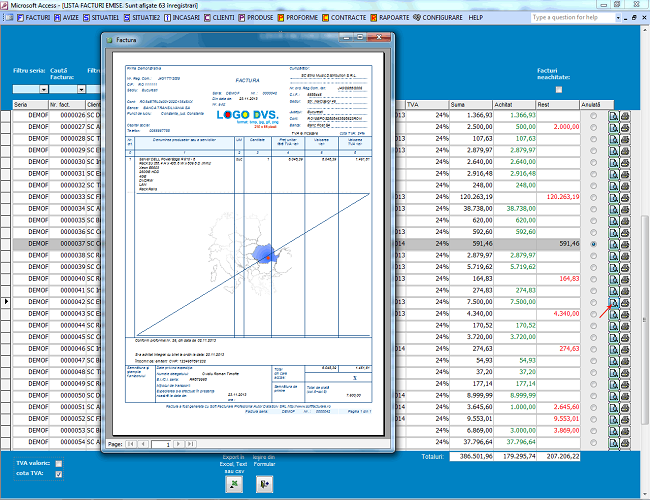Open the Filtru seria dropdown
The height and width of the screenshot is (500, 650).
(44, 89)
